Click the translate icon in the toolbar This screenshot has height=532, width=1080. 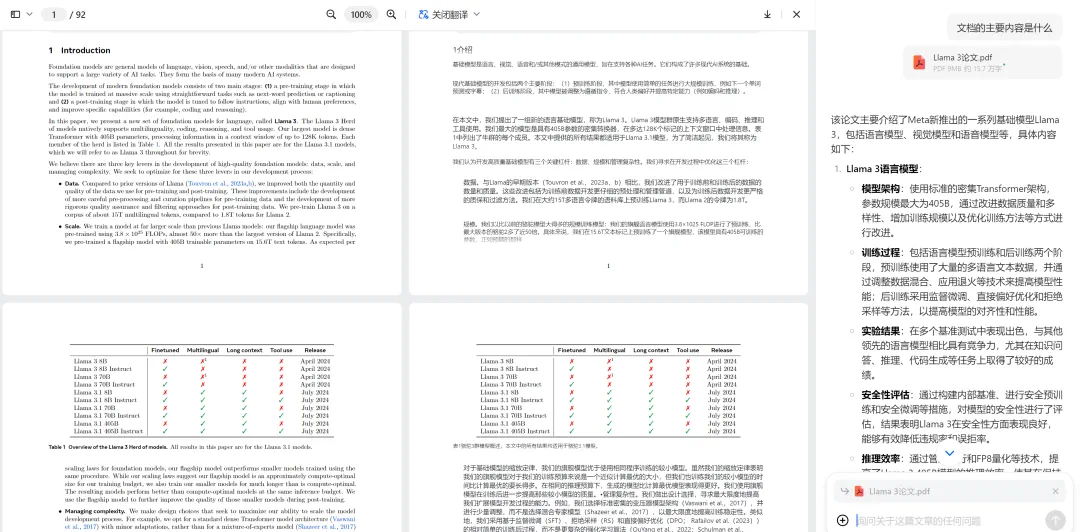point(423,15)
